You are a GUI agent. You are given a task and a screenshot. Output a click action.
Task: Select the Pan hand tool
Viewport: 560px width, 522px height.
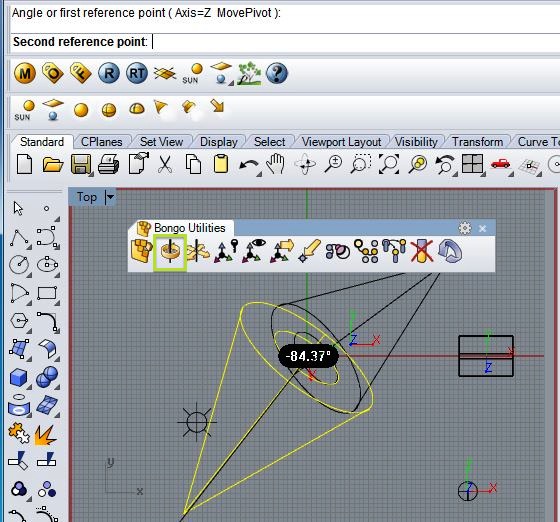275,164
